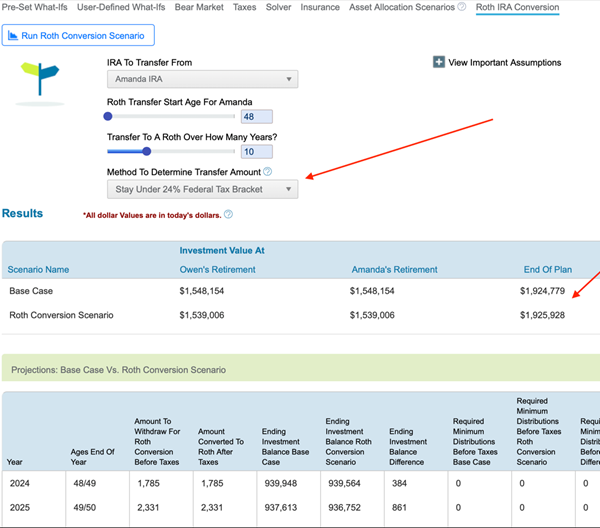The height and width of the screenshot is (528, 600).
Task: Click the Roth Transfer Start Age slider handle
Action: [x=108, y=116]
